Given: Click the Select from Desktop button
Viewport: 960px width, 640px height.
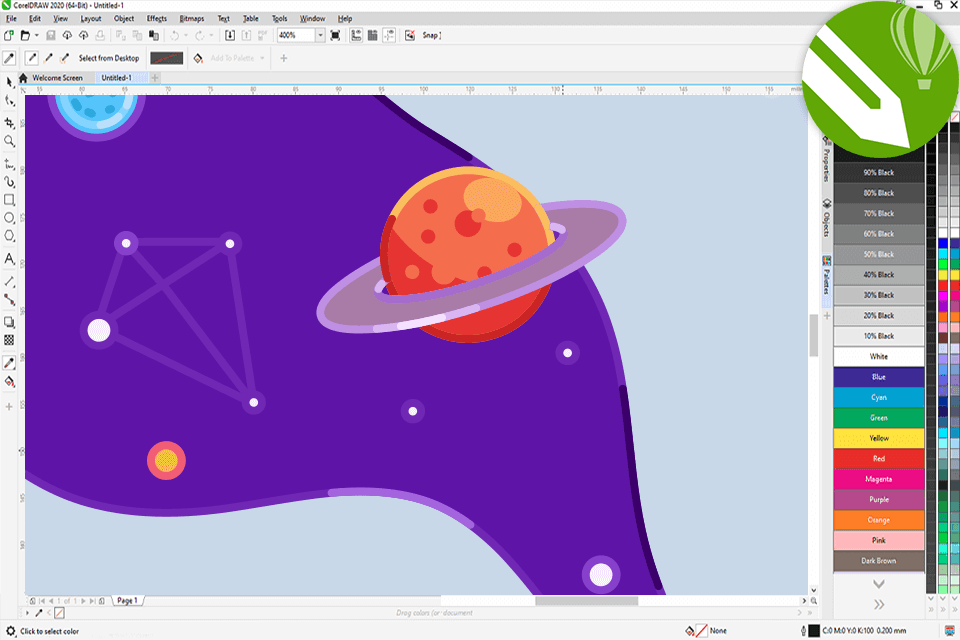Looking at the screenshot, I should click(x=109, y=58).
